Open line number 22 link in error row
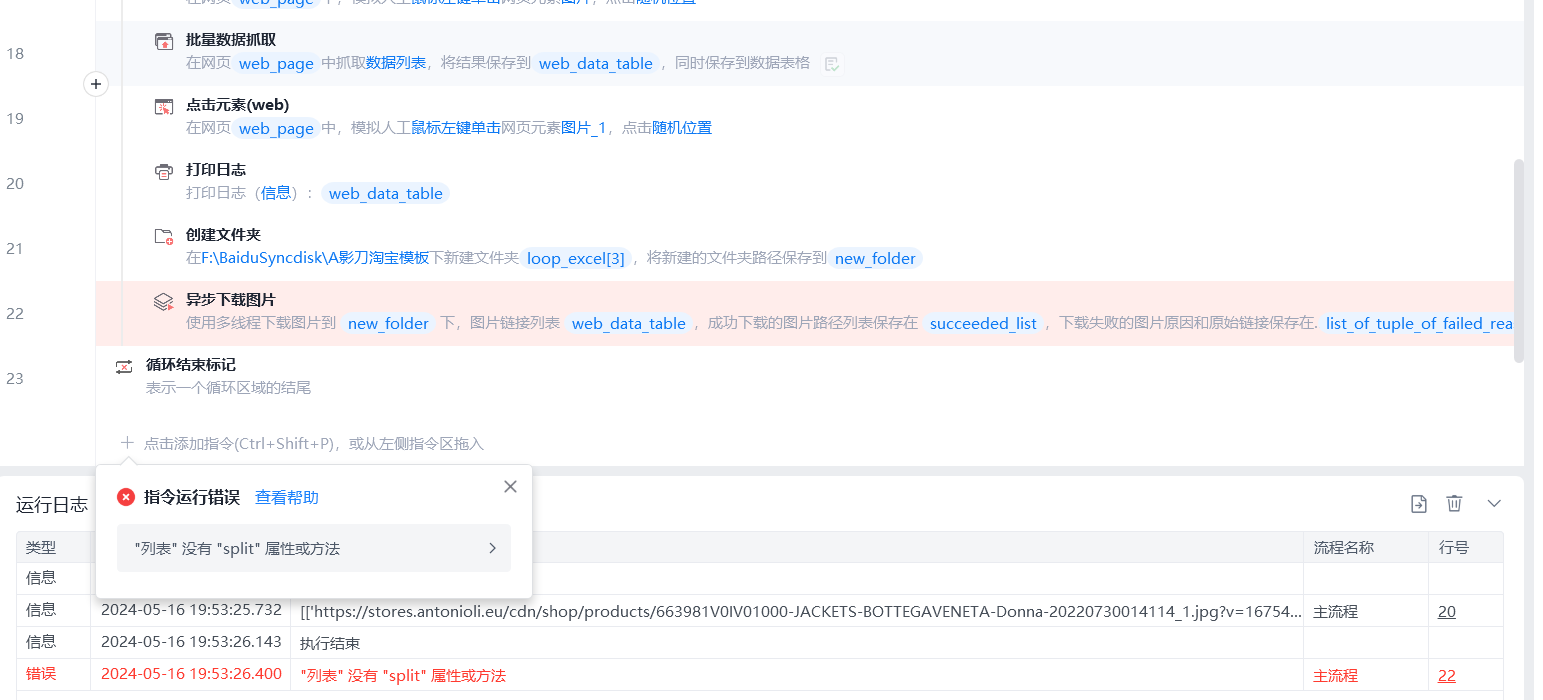Viewport: 1543px width, 700px height. pos(1447,675)
